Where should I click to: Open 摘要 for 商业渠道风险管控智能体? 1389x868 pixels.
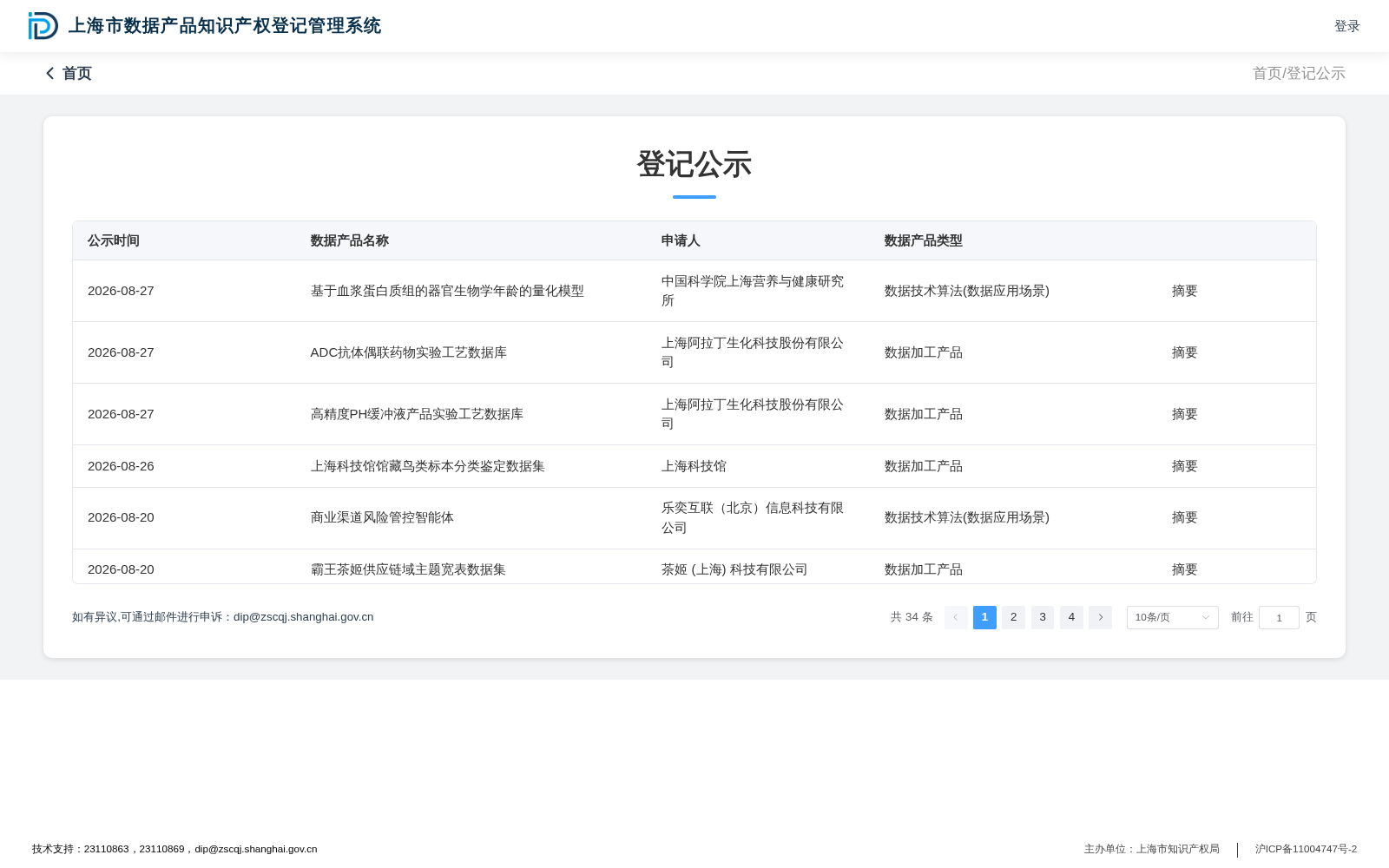[x=1184, y=517]
